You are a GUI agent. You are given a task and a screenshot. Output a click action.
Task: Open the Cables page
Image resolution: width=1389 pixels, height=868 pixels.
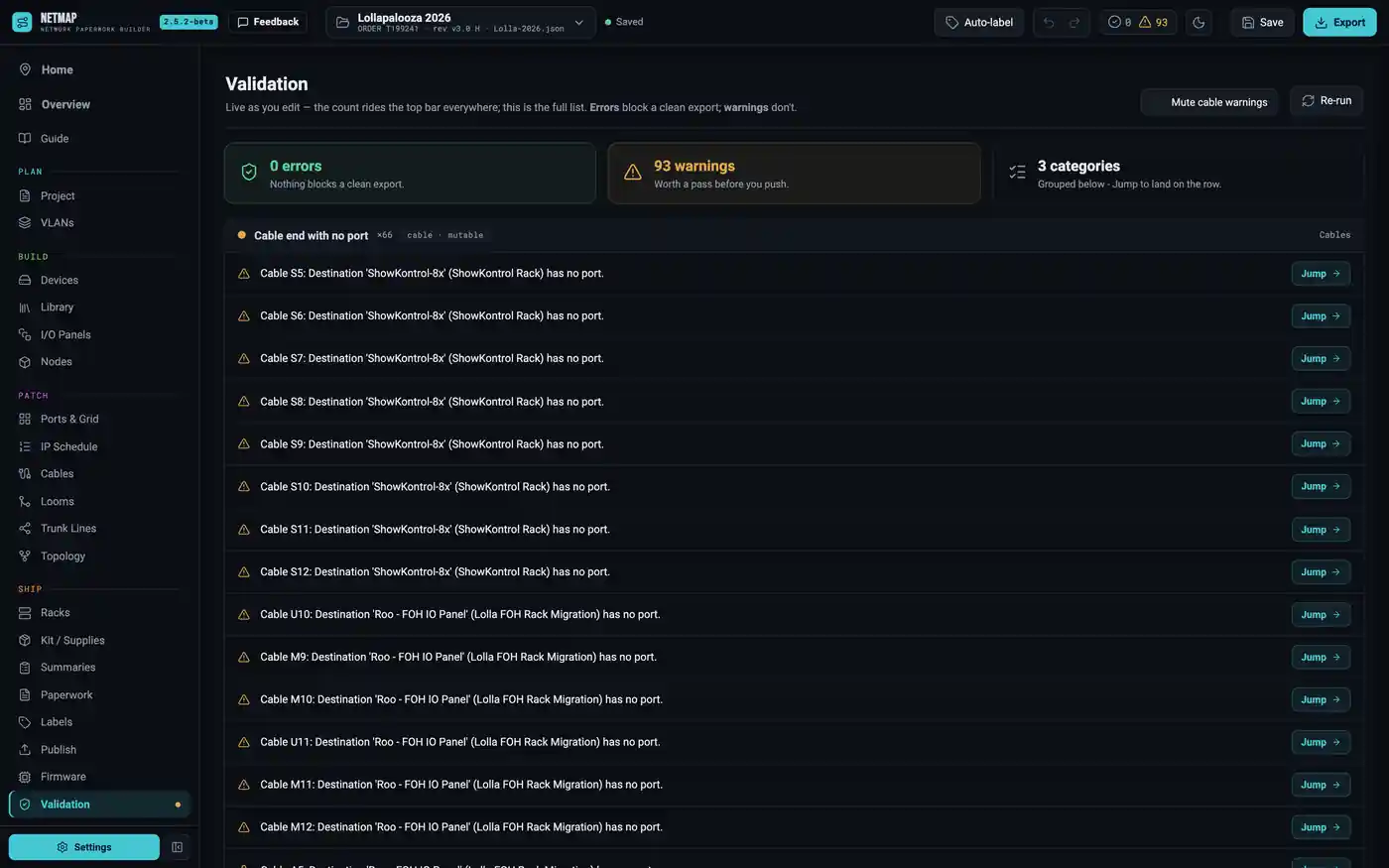[x=99, y=473]
